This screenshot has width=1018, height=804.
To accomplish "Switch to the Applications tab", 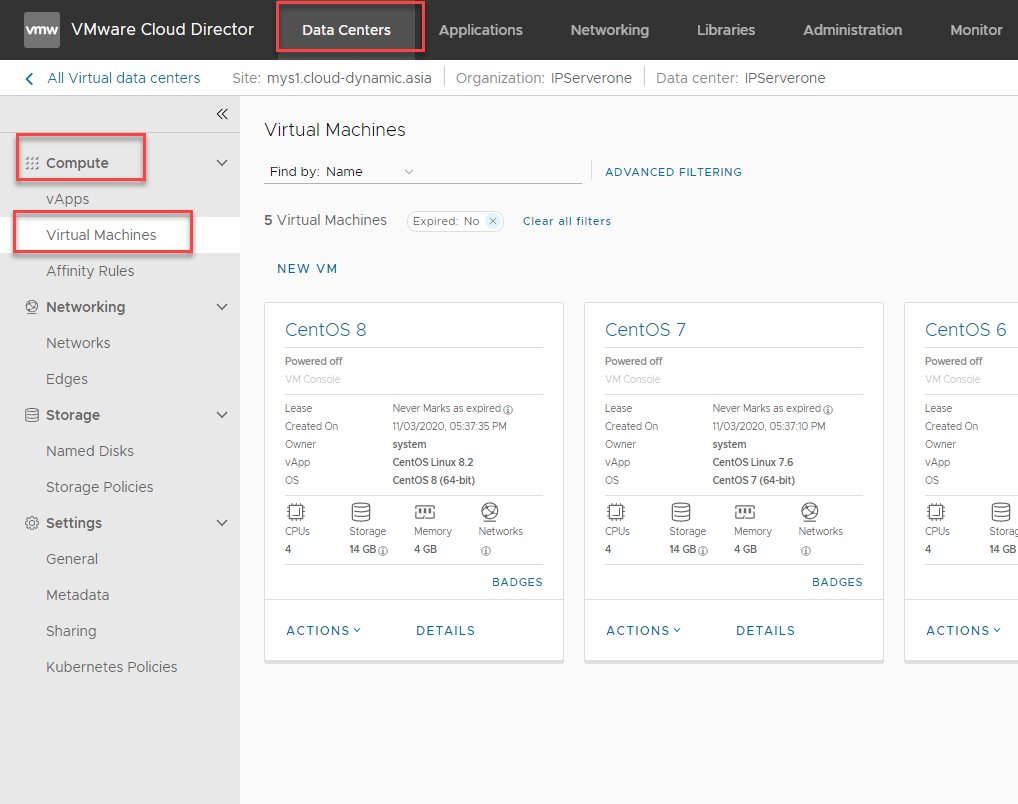I will pos(480,30).
